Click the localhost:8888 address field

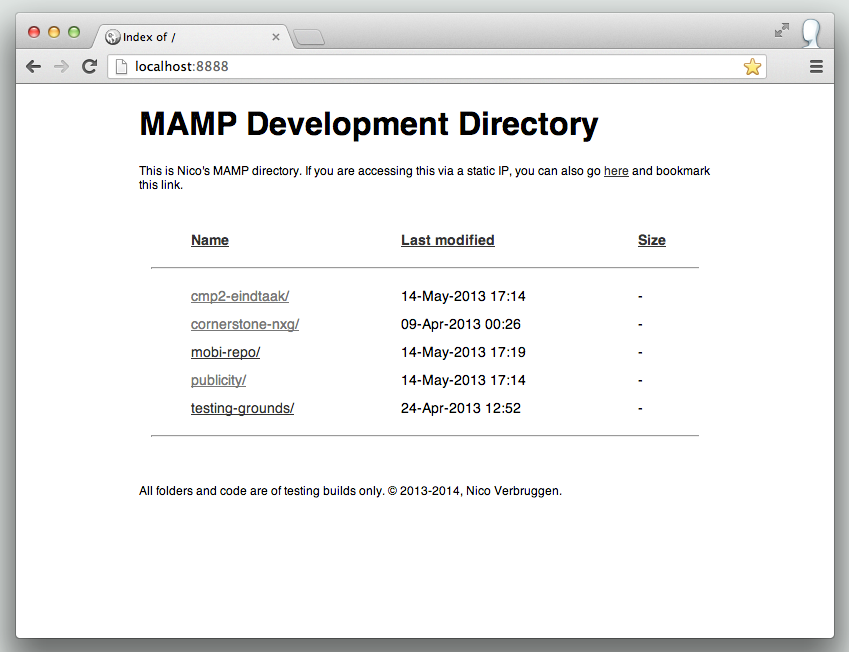coord(436,67)
